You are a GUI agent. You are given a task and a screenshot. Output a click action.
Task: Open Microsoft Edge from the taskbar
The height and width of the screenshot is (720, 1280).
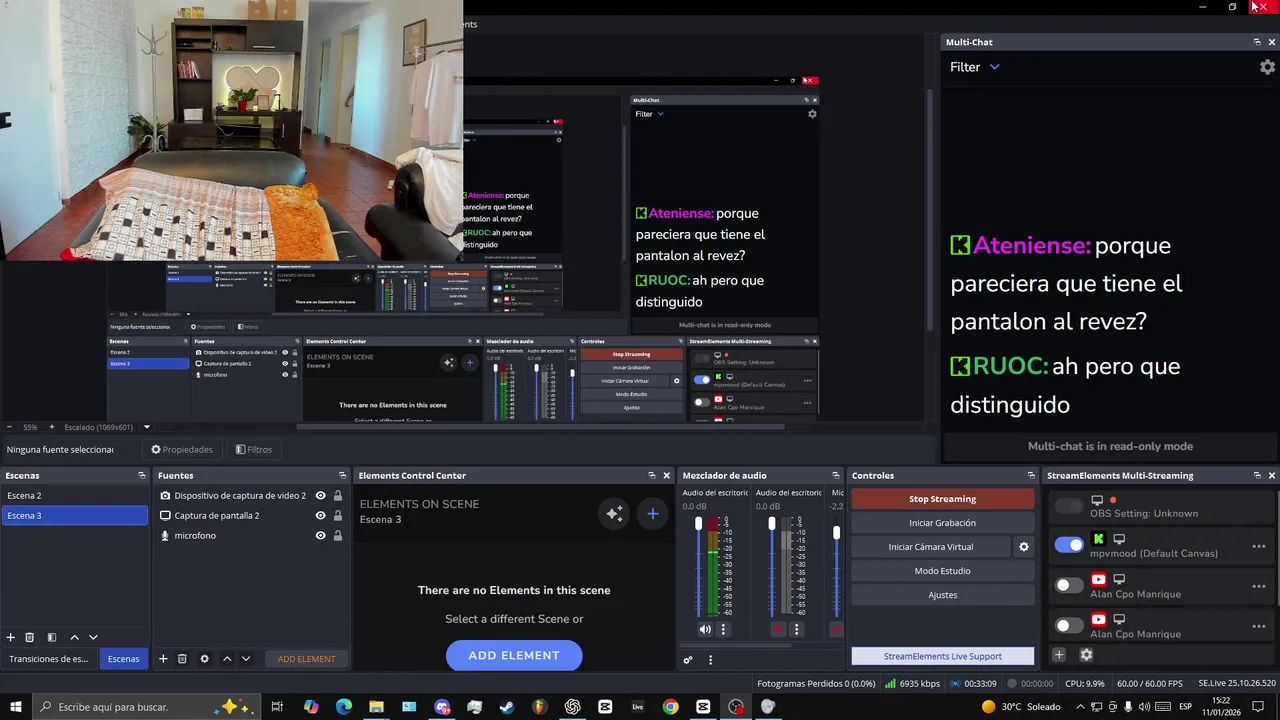[344, 707]
